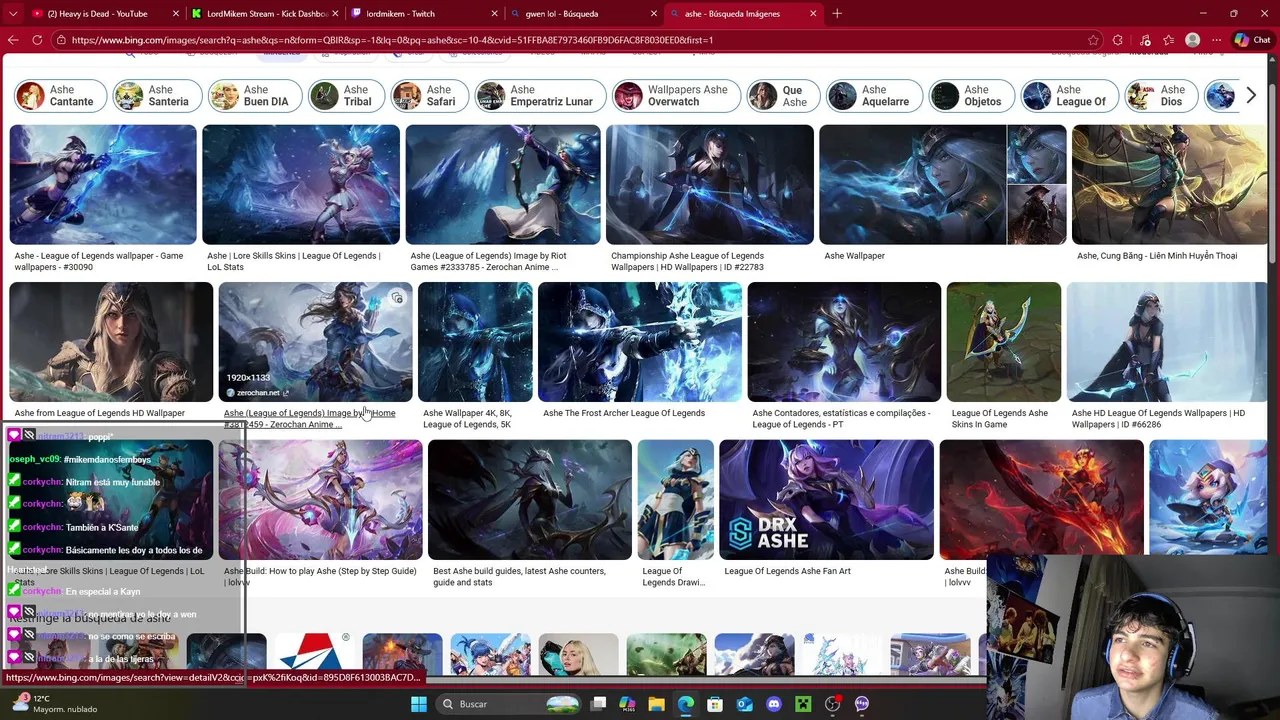1280x720 pixels.
Task: Open OBS Studio from the taskbar
Action: [x=832, y=704]
